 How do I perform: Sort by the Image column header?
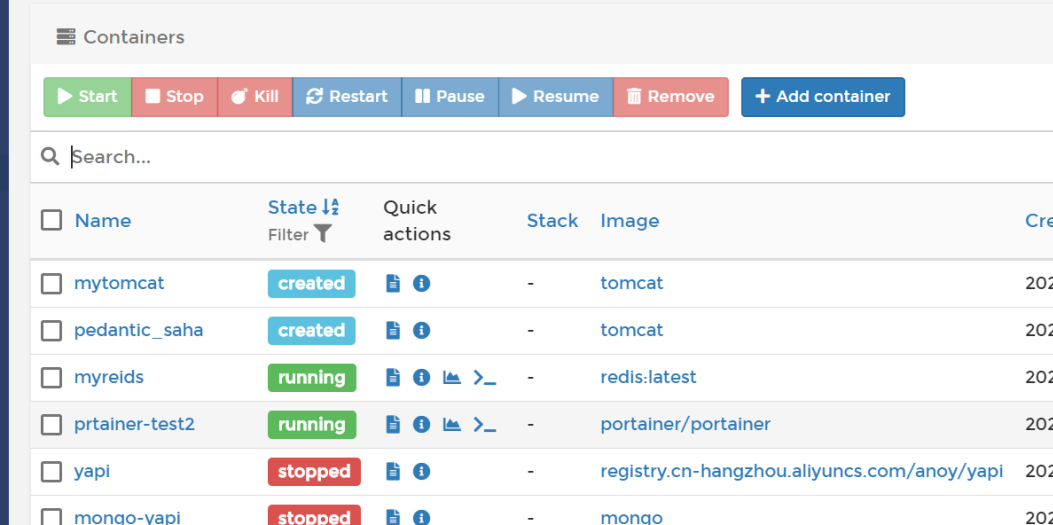[630, 220]
